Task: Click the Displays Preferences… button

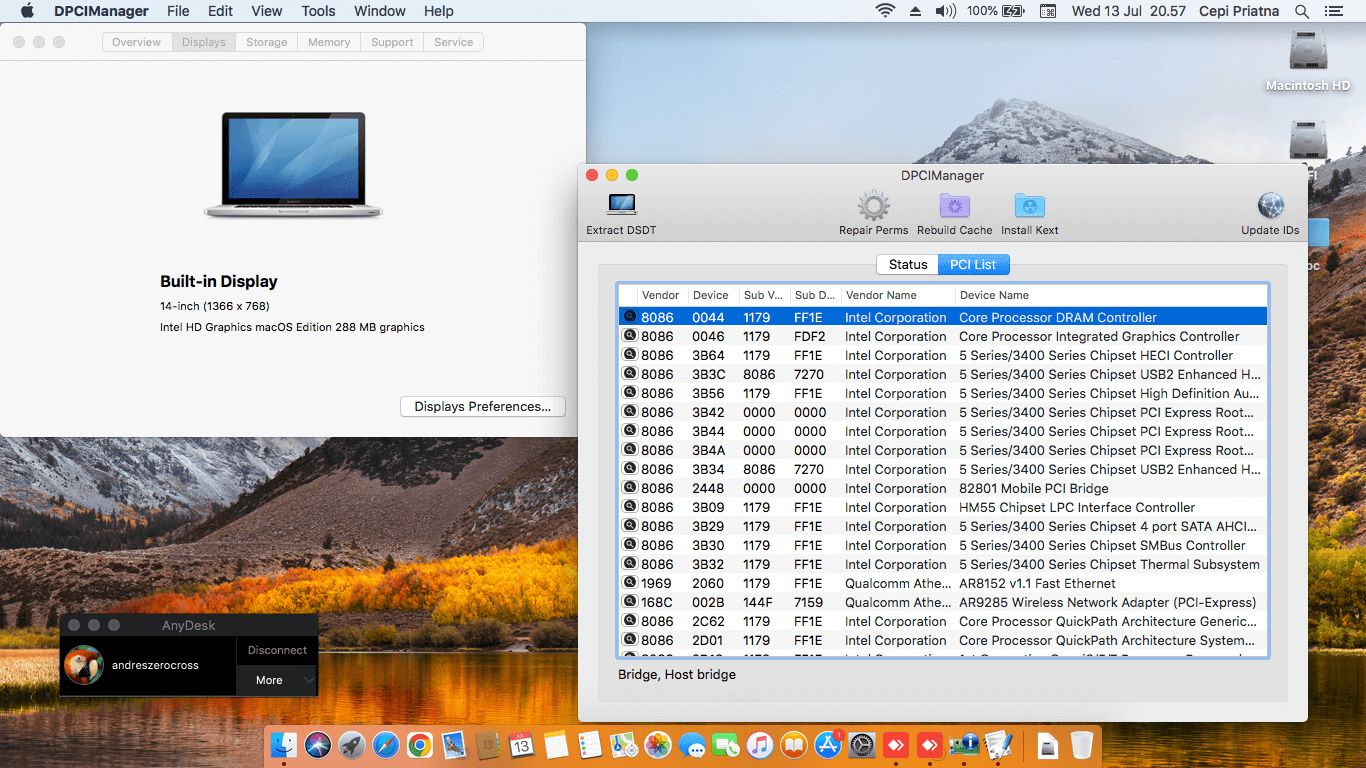Action: (x=483, y=407)
